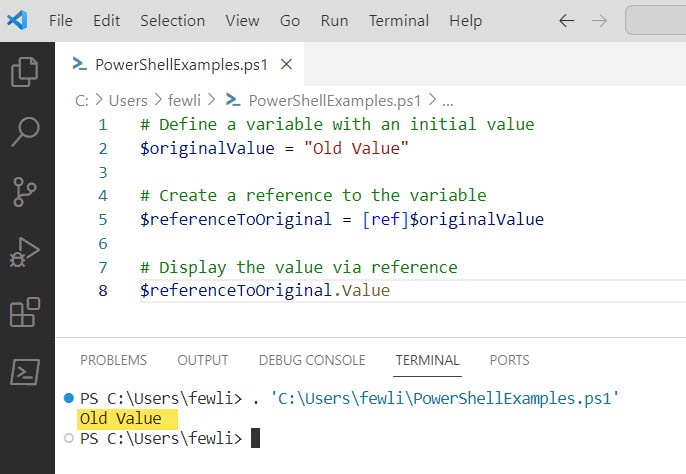686x474 pixels.
Task: Switch to the OUTPUT panel tab
Action: click(203, 360)
